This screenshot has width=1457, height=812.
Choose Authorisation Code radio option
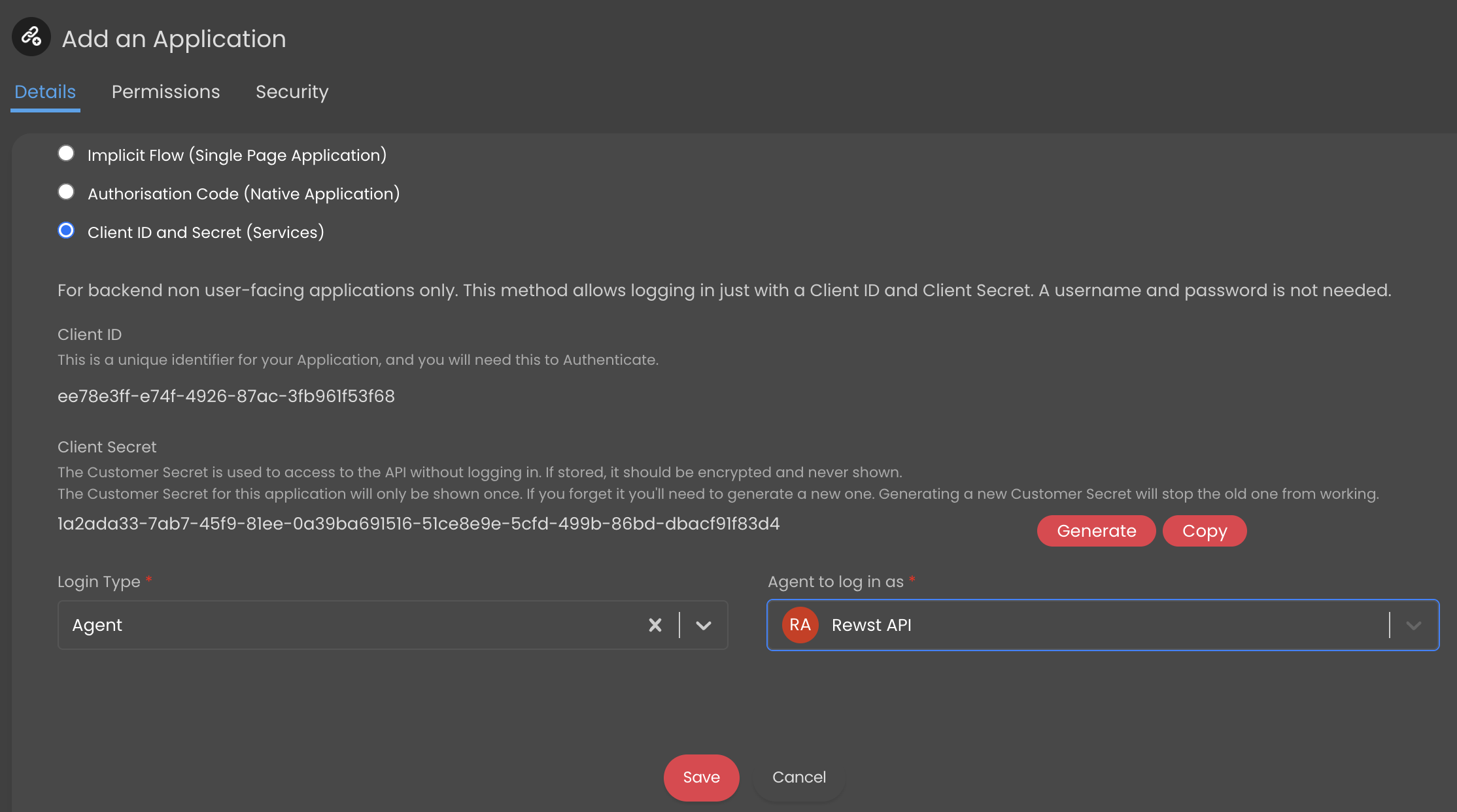[66, 192]
